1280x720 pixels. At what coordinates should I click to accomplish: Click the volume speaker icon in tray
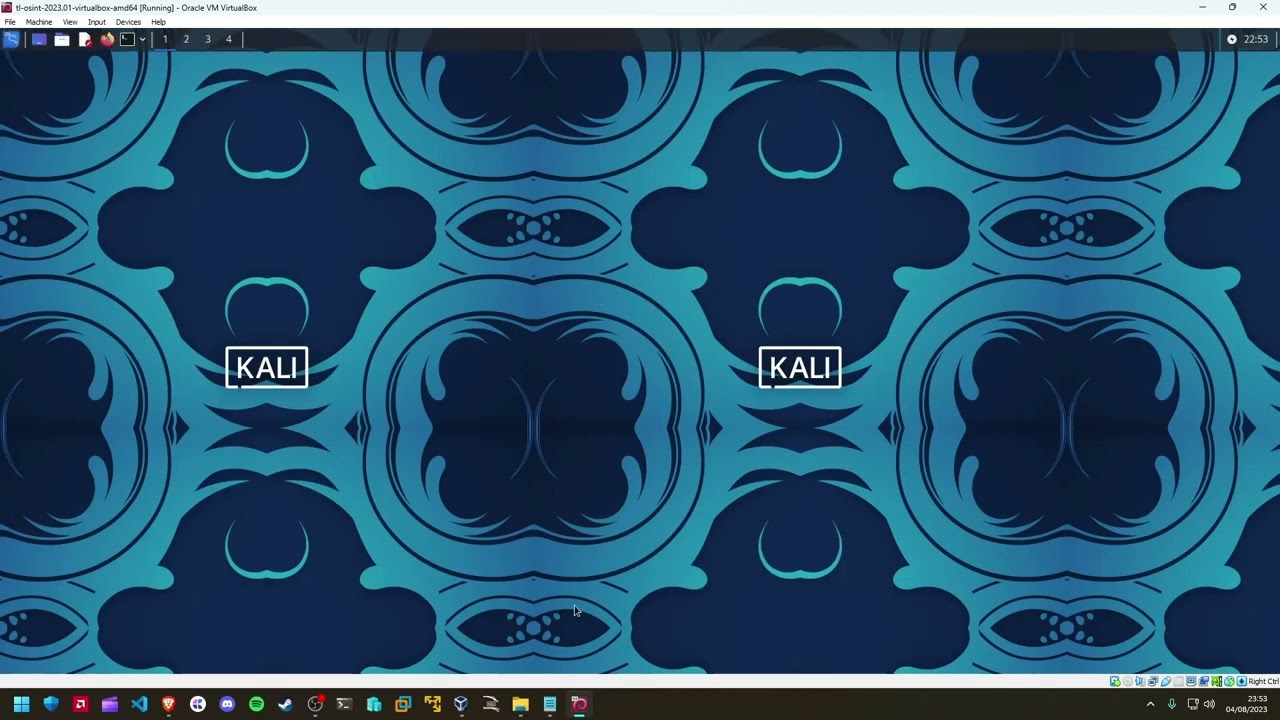1210,704
